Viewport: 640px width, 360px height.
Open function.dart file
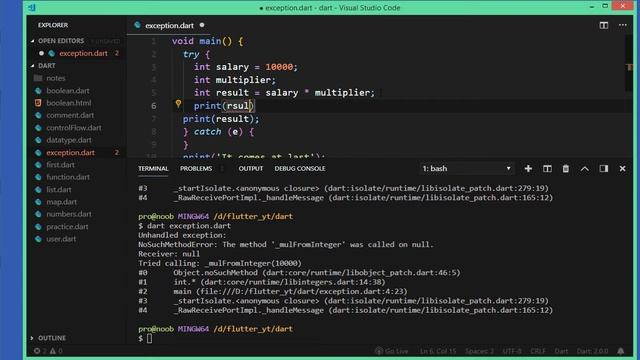[68, 177]
